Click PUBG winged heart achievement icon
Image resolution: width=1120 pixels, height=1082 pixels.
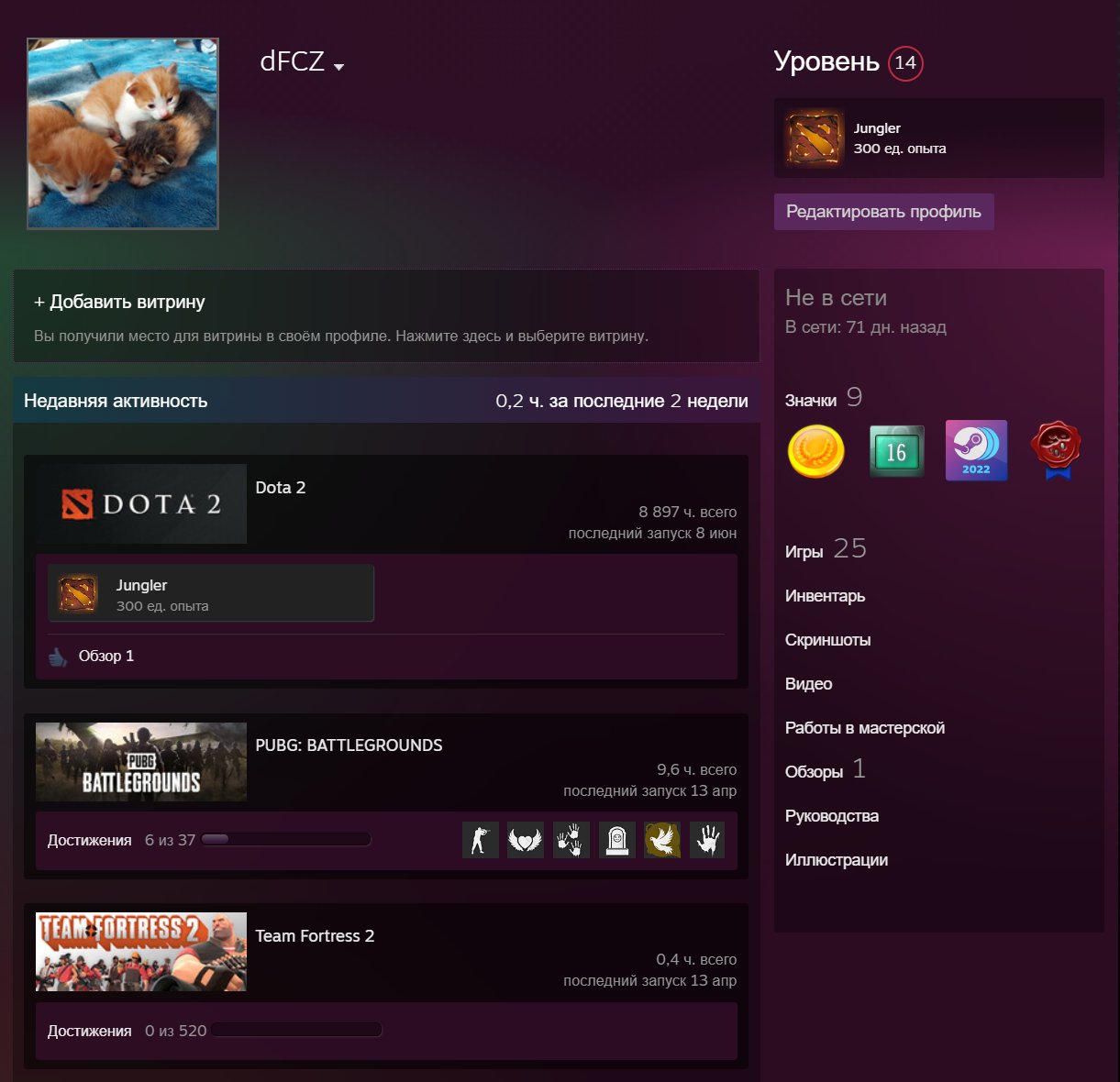click(526, 840)
